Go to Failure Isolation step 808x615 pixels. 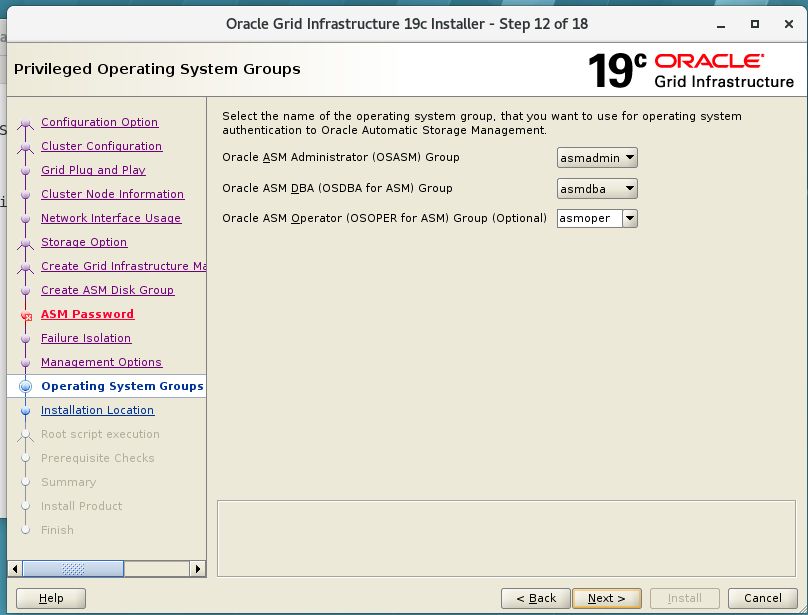tap(86, 338)
